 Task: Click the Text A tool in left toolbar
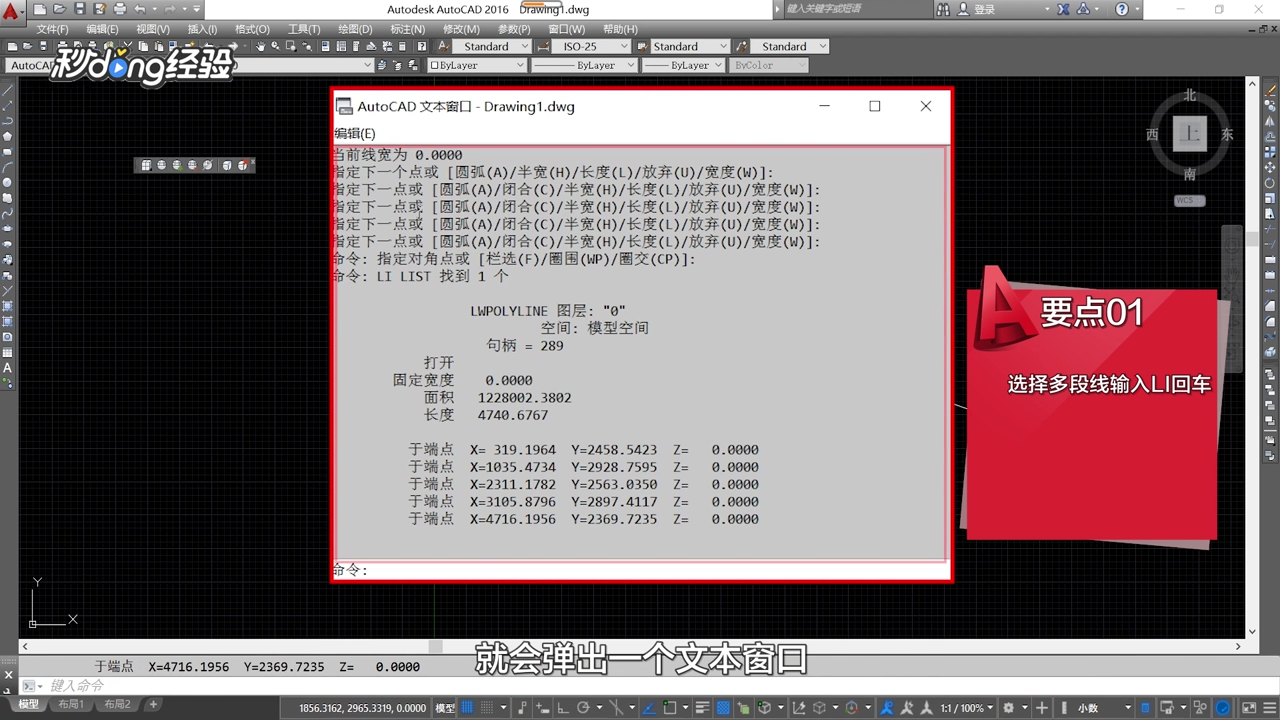tap(7, 368)
